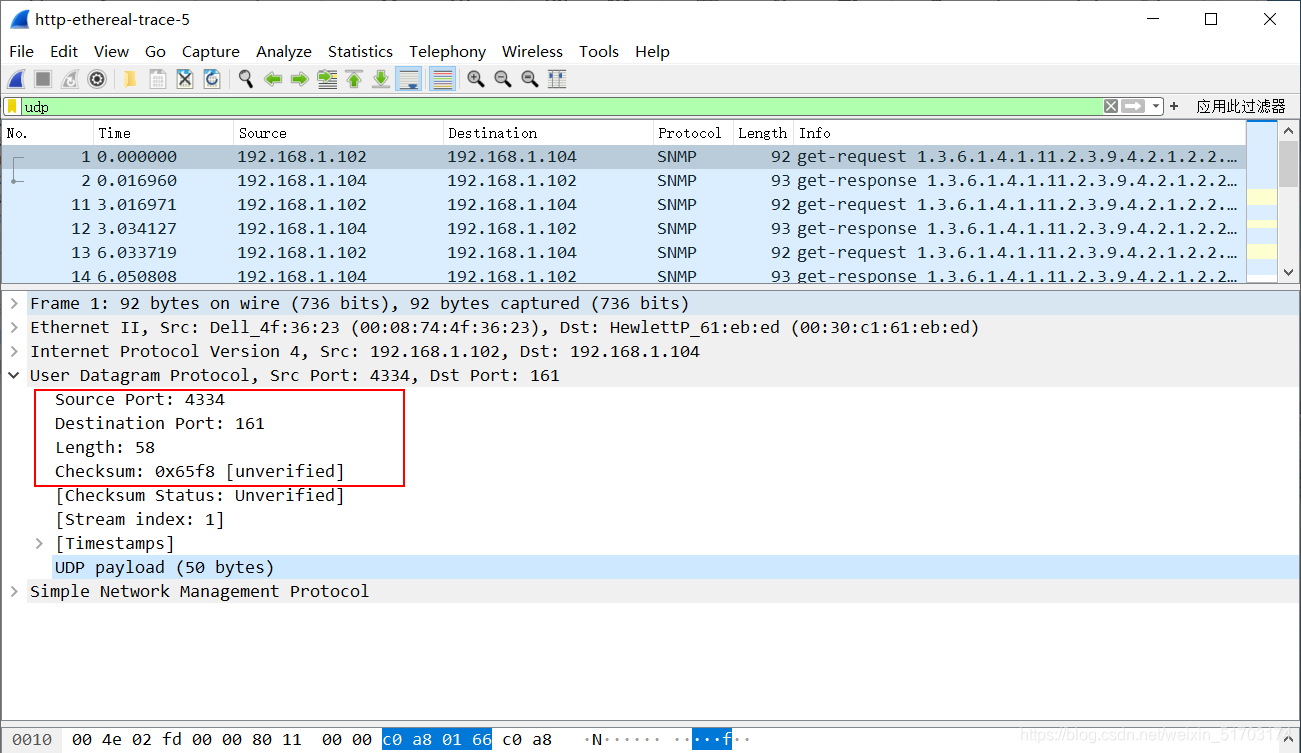Screen dimensions: 1301x753
Task: Toggle packet list colorization
Action: click(x=442, y=79)
